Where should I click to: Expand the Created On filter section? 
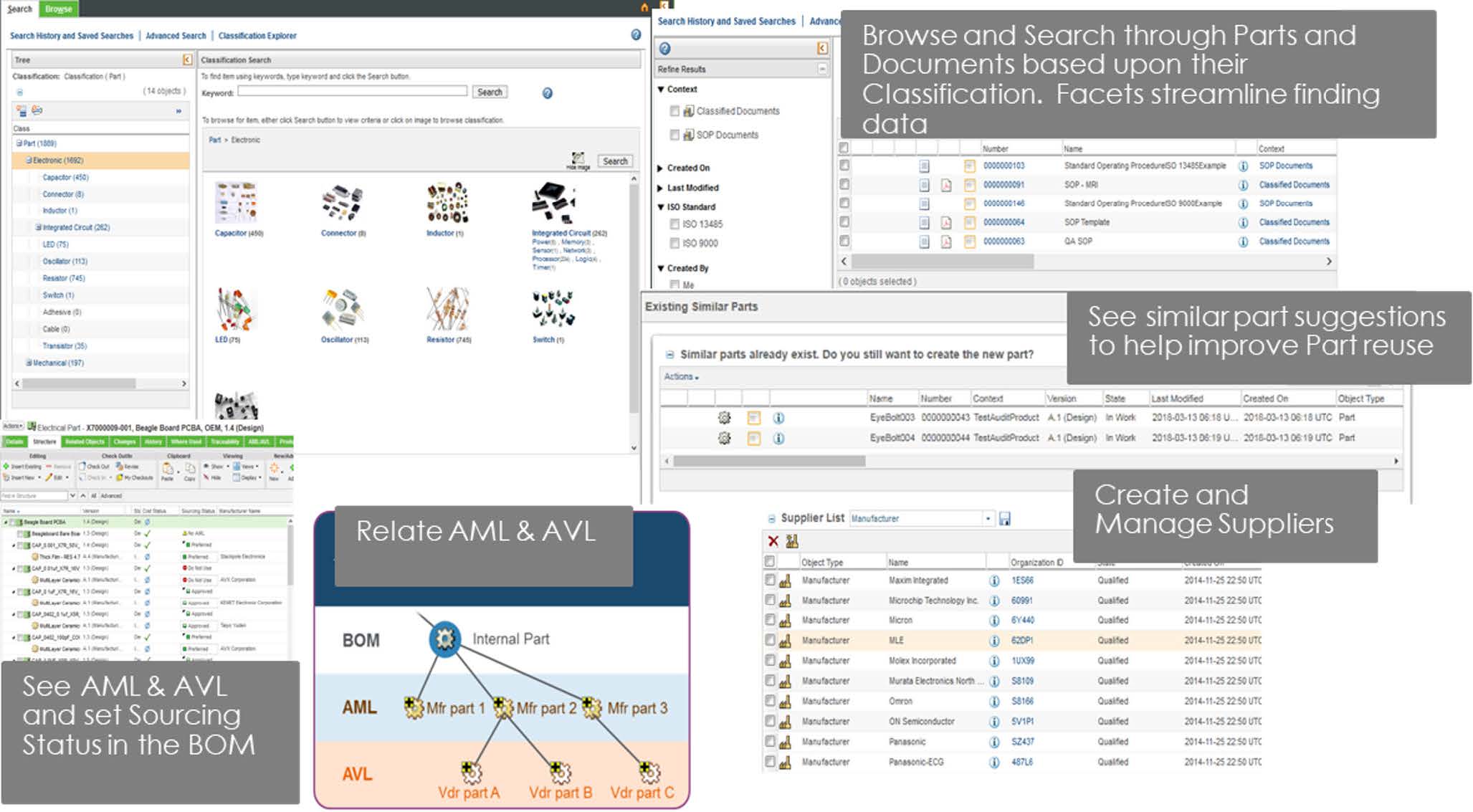(661, 168)
